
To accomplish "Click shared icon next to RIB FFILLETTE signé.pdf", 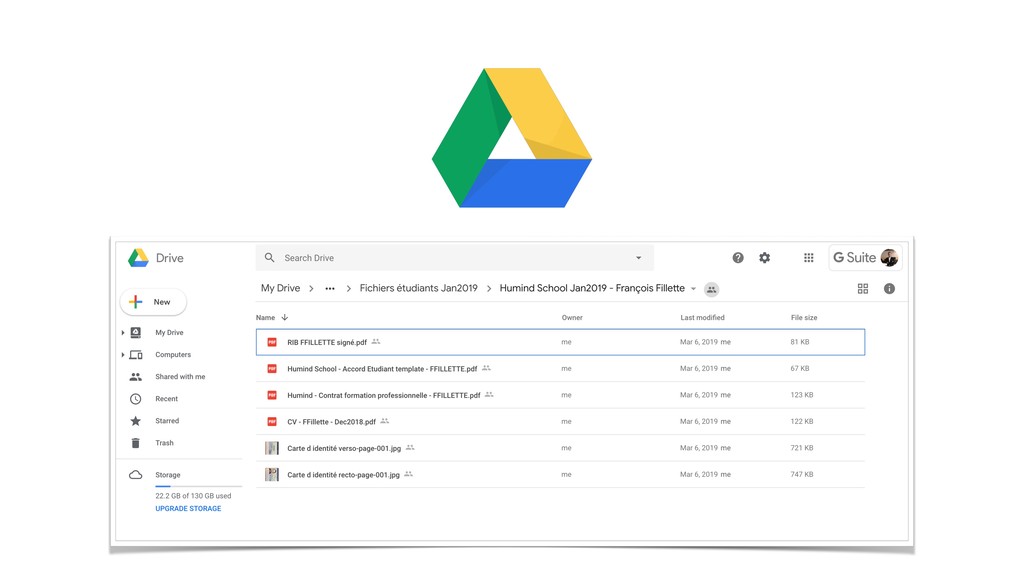I will (376, 342).
